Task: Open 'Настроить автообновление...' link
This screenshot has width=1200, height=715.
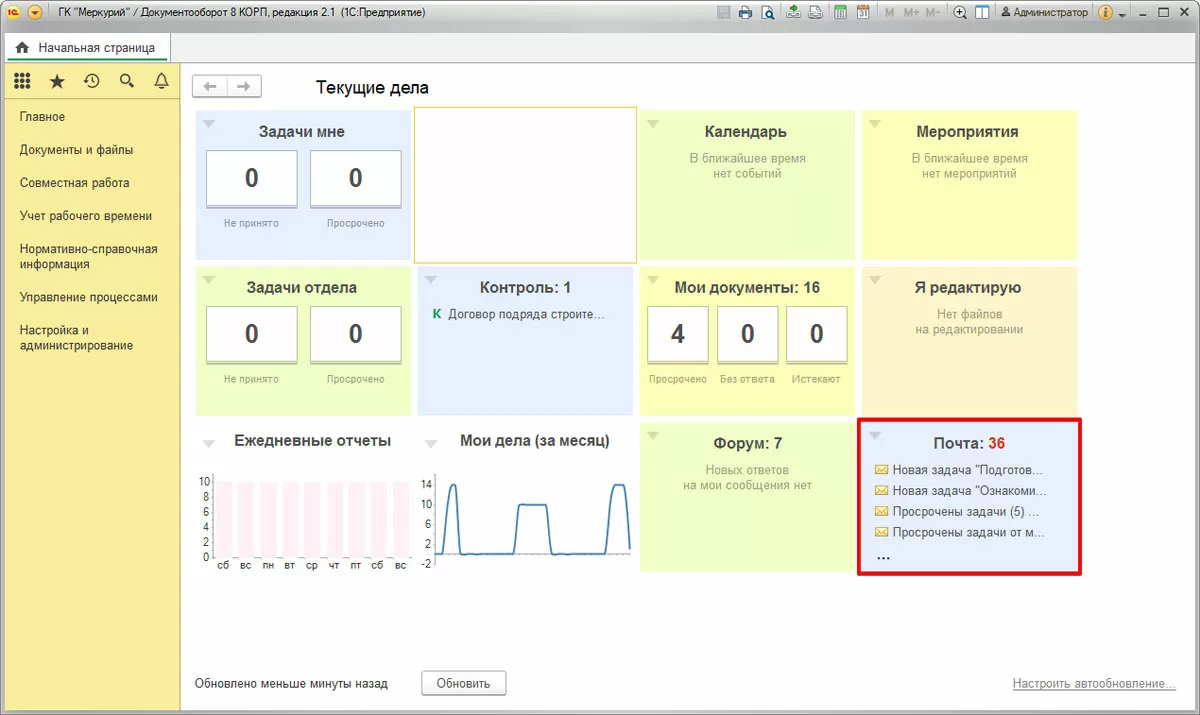Action: (x=1094, y=684)
